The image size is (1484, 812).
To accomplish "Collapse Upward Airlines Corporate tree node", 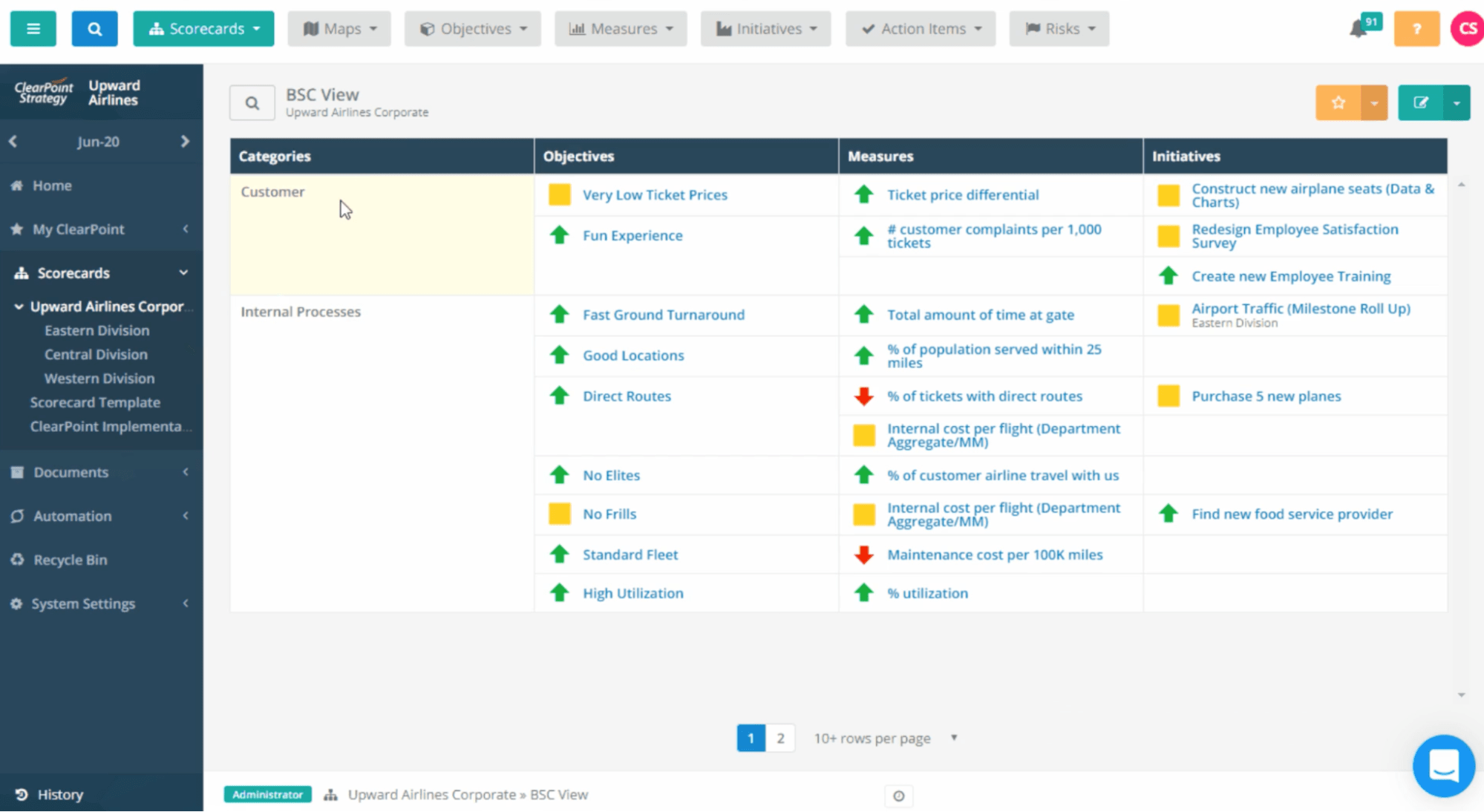I will pos(19,307).
